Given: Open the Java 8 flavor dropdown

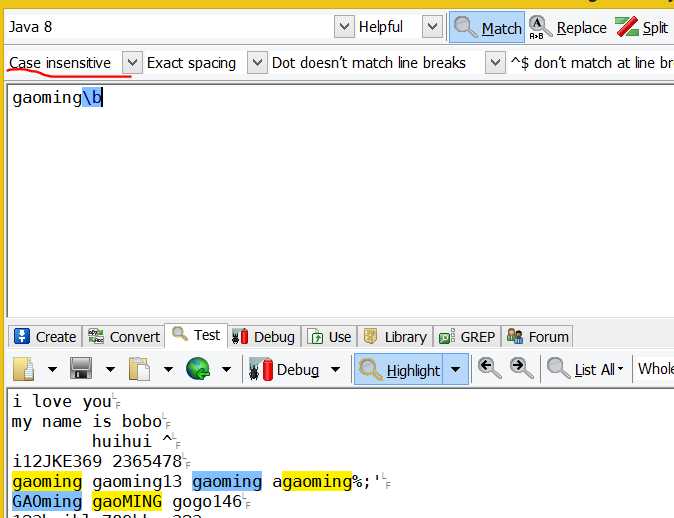Looking at the screenshot, I should 344,27.
